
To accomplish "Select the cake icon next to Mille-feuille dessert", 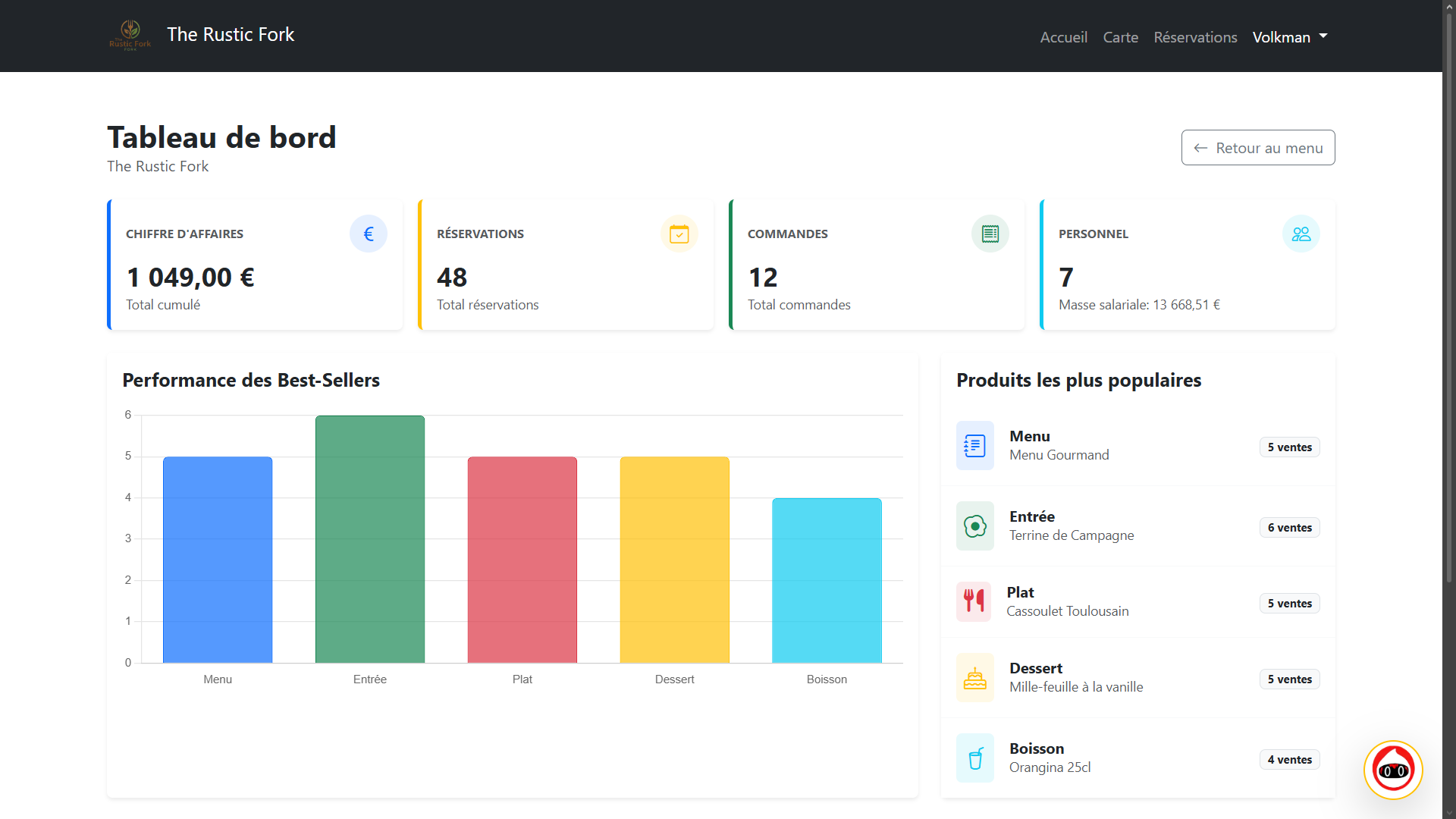I will (974, 677).
